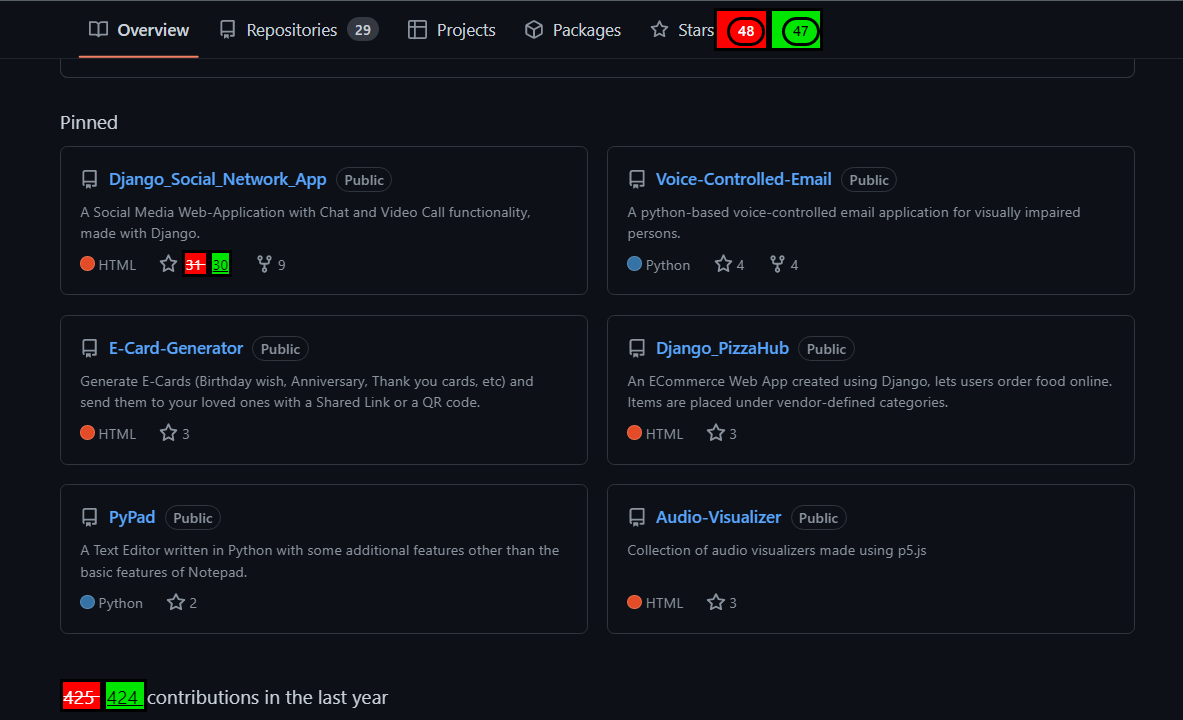Click Public badge of Django_PizzaHub
Viewport: 1183px width, 720px height.
tap(826, 349)
